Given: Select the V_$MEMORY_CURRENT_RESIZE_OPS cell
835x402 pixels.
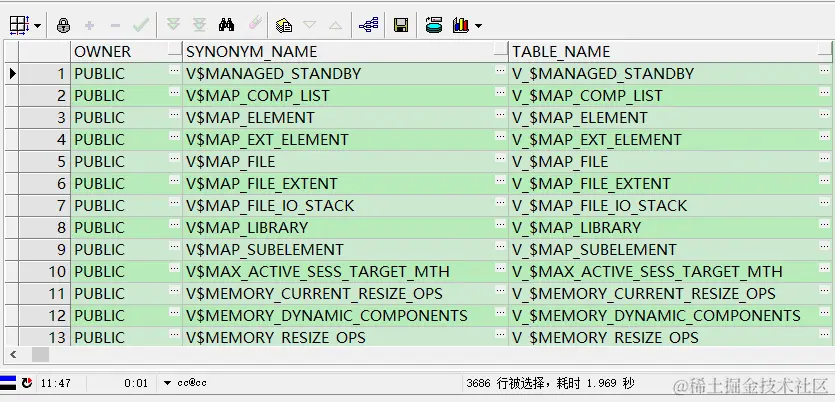Looking at the screenshot, I should (670, 293).
